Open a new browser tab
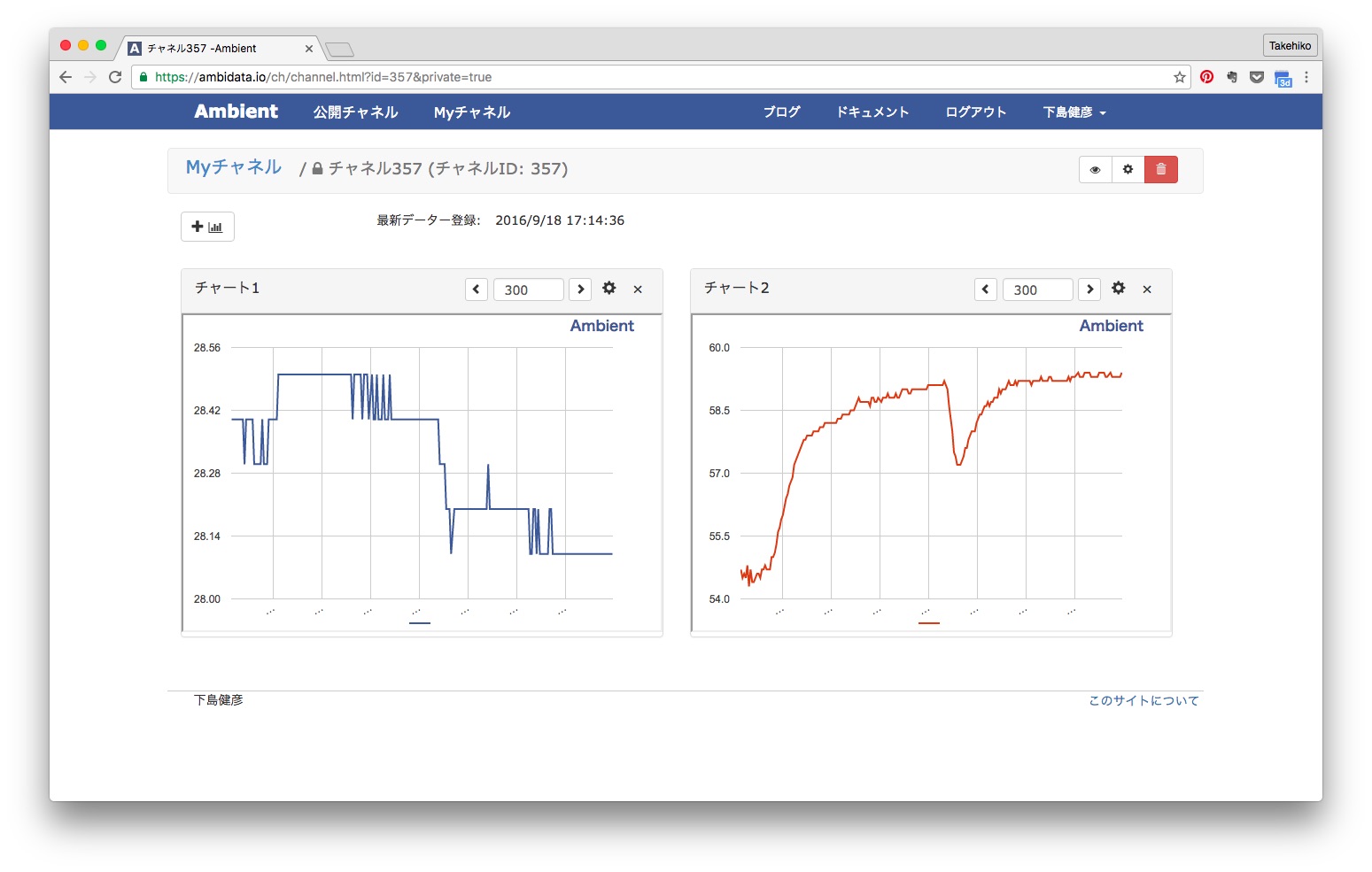Image resolution: width=1372 pixels, height=872 pixels. pyautogui.click(x=339, y=50)
